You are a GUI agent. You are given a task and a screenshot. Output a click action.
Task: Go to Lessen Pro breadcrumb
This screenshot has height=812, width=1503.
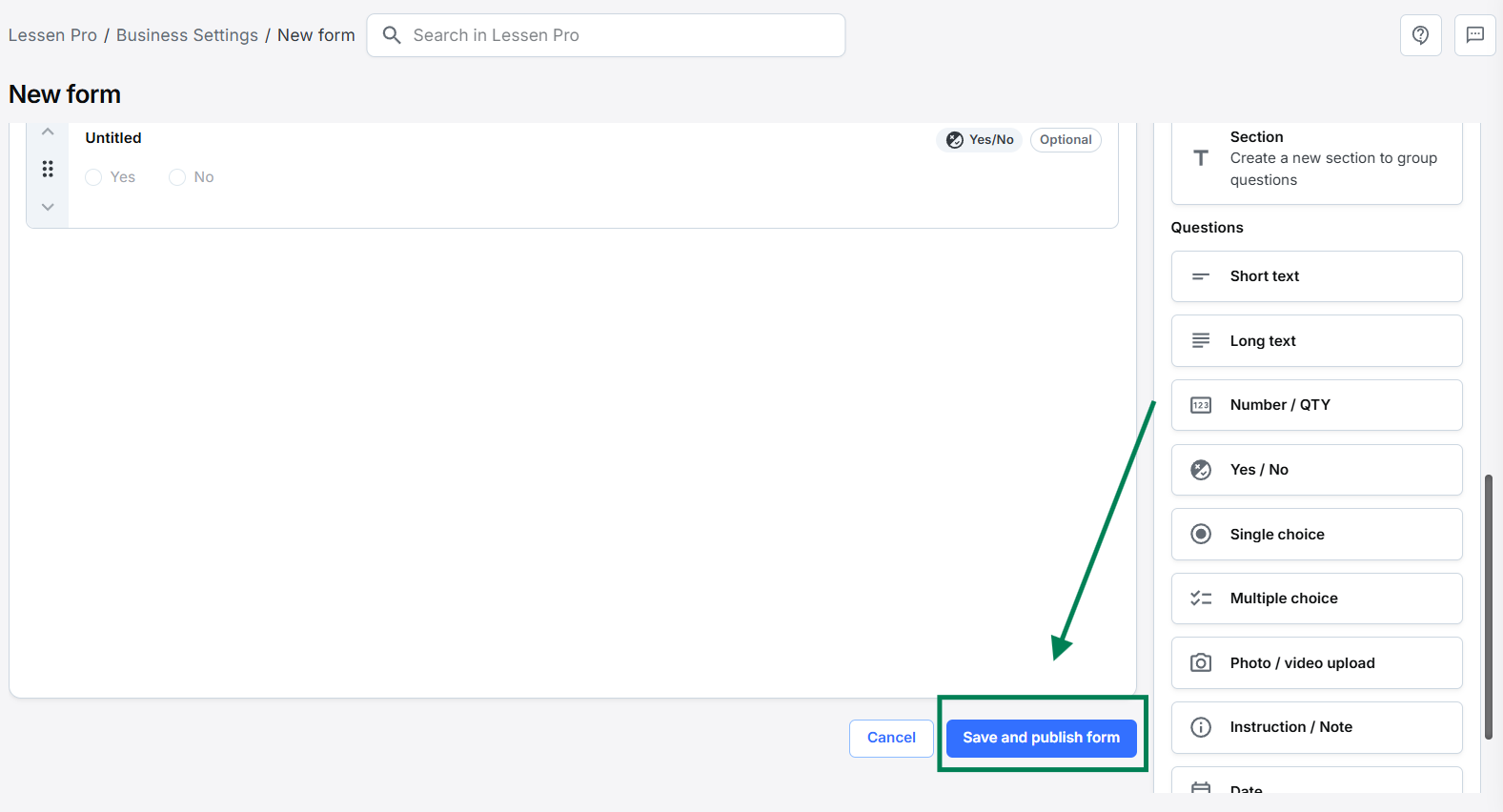[x=52, y=35]
